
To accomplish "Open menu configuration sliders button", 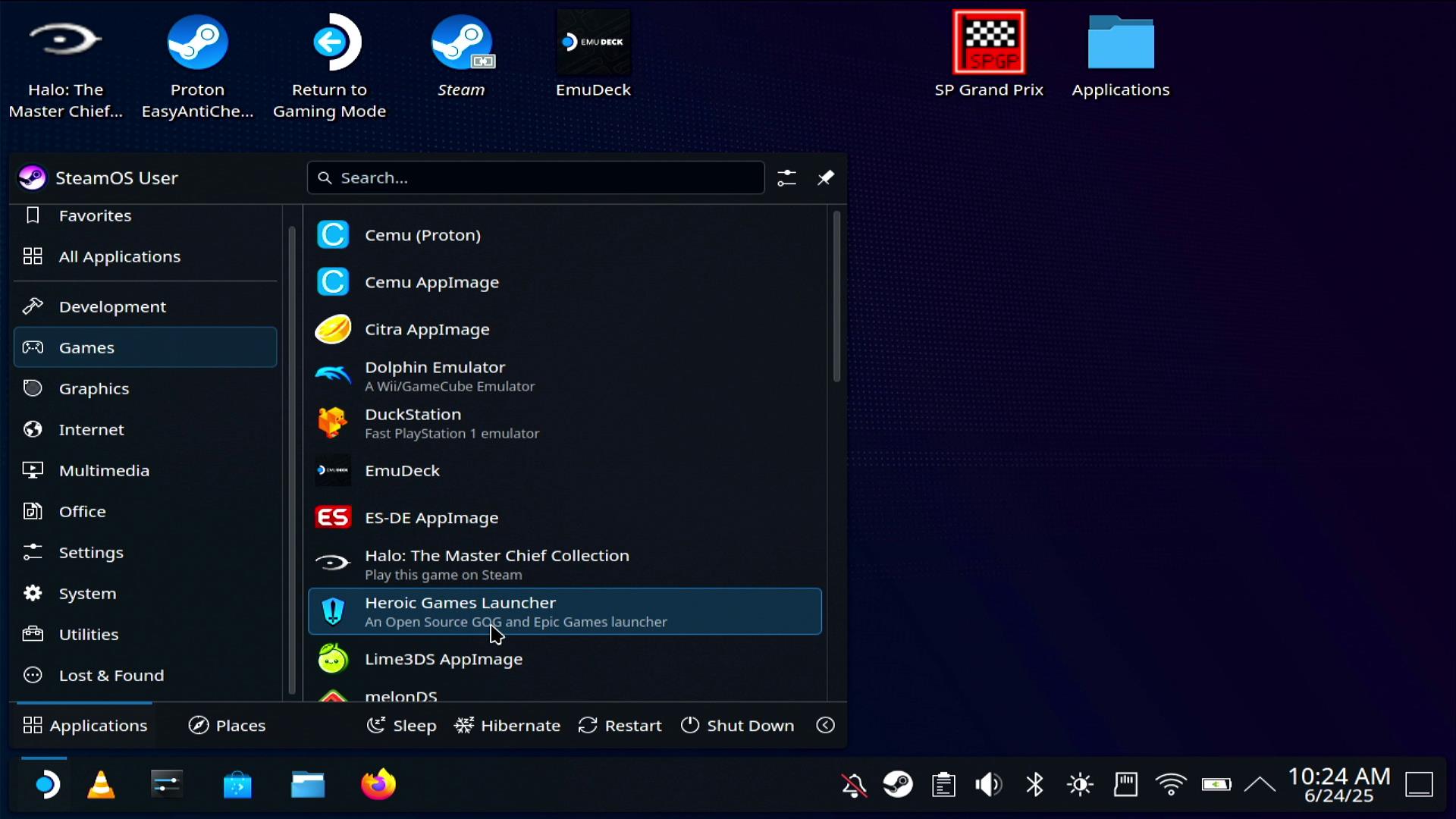I will point(786,177).
